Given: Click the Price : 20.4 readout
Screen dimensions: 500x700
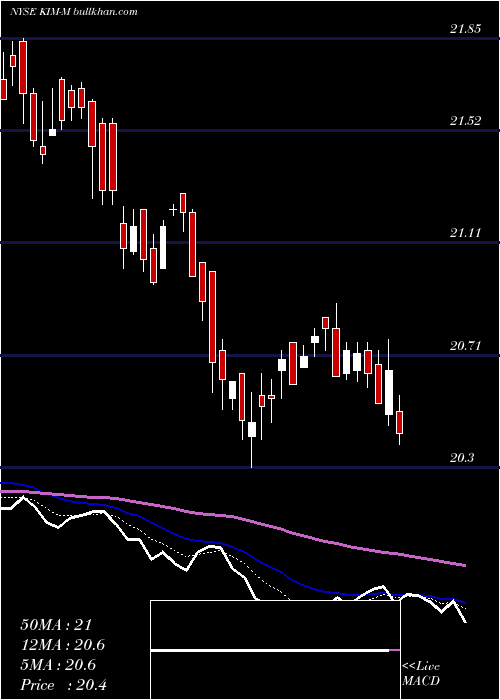Looking at the screenshot, I should 63,685.
